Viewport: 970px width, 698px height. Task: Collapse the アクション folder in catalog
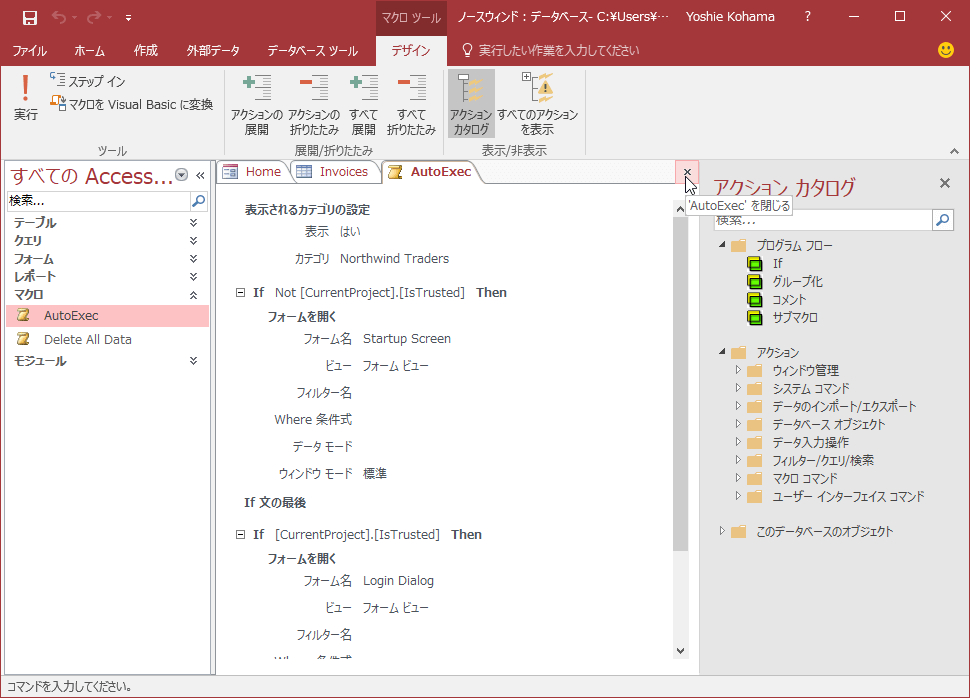pos(722,352)
